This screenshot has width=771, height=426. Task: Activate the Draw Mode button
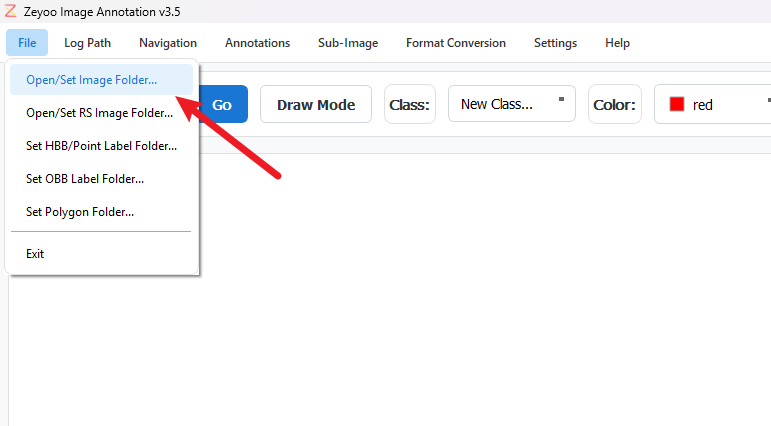point(316,104)
